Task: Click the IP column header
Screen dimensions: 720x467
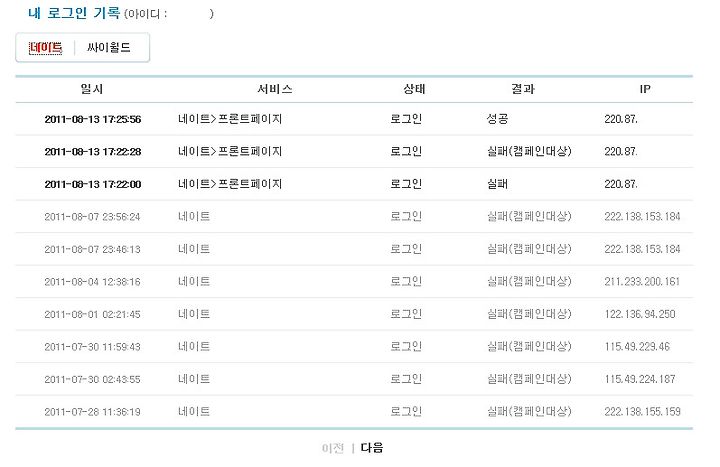Action: tap(645, 89)
